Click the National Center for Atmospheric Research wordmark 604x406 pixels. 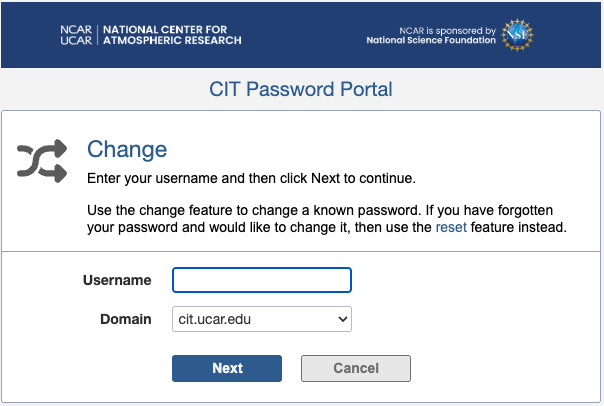point(172,35)
